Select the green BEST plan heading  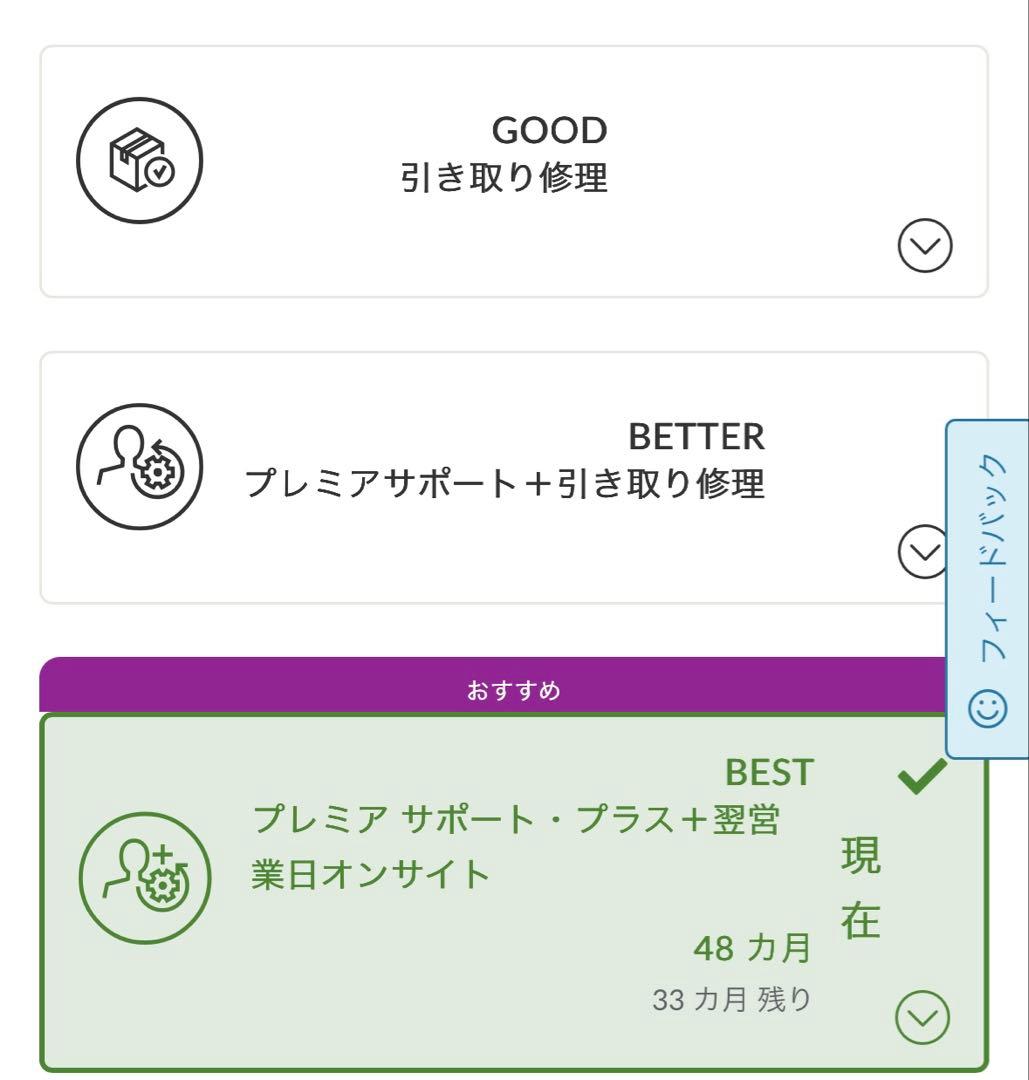(x=769, y=772)
